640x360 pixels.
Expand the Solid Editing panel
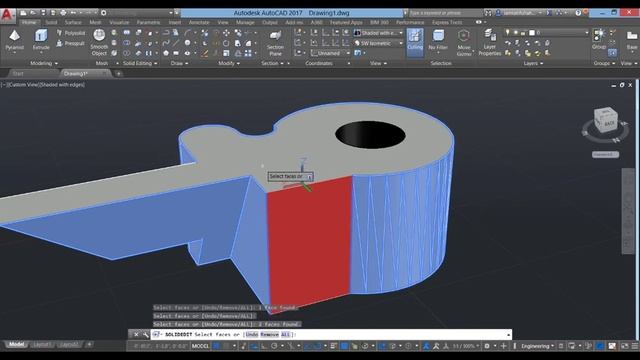pyautogui.click(x=140, y=63)
